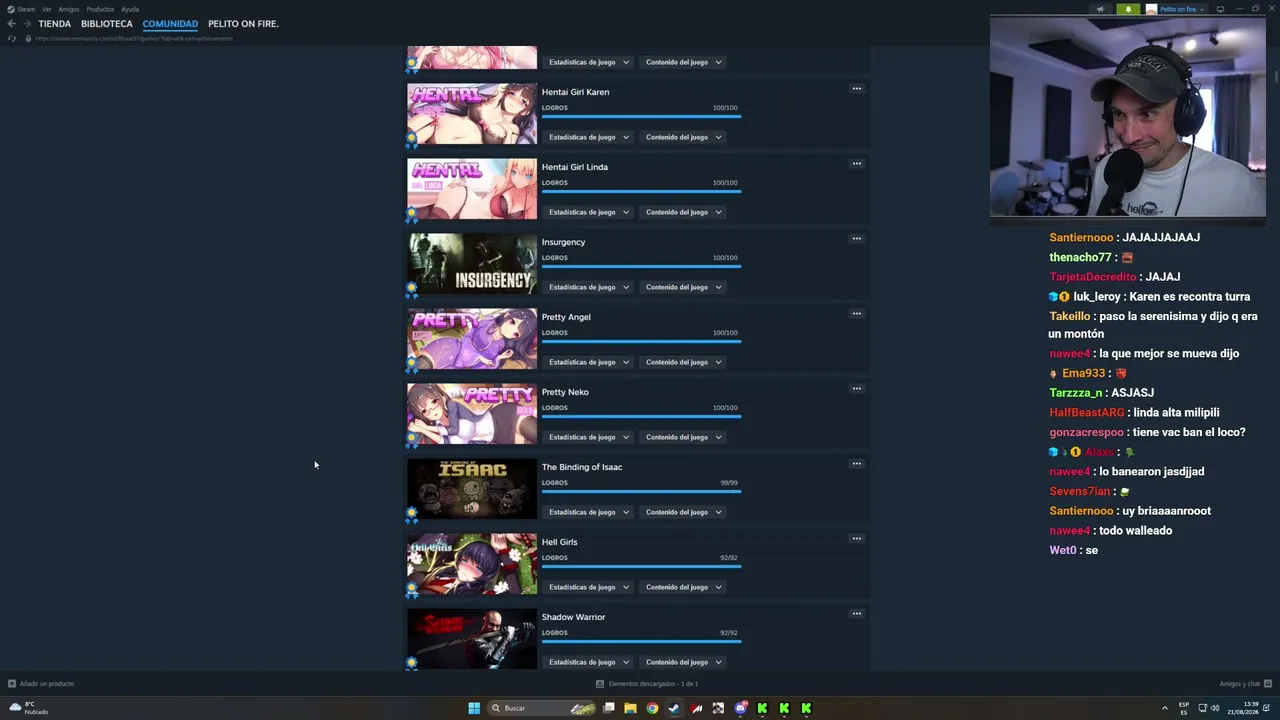The height and width of the screenshot is (720, 1280).
Task: Select the COMUNIDAD tab
Action: coord(170,24)
